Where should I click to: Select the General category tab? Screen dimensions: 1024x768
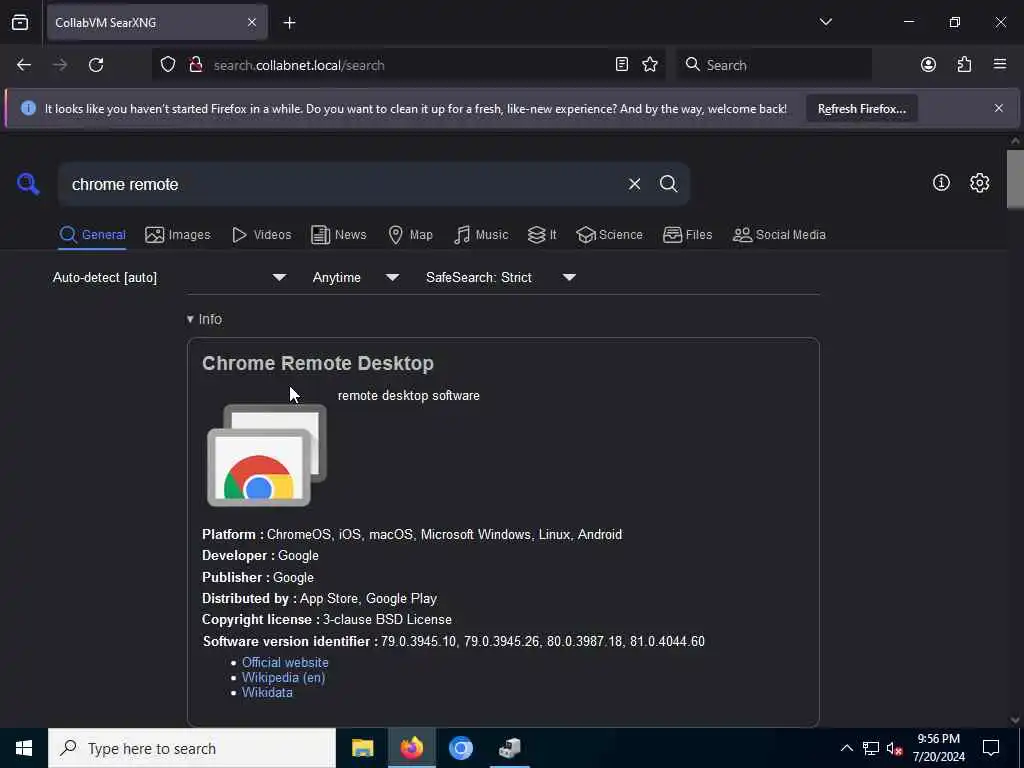[92, 235]
